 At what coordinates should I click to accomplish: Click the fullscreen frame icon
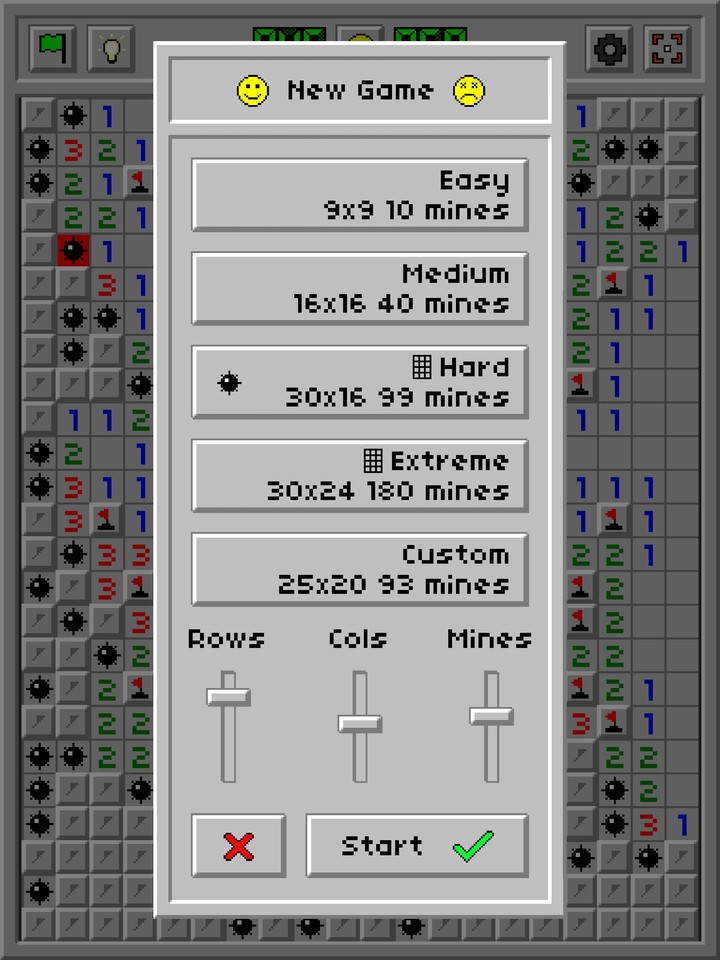[668, 48]
